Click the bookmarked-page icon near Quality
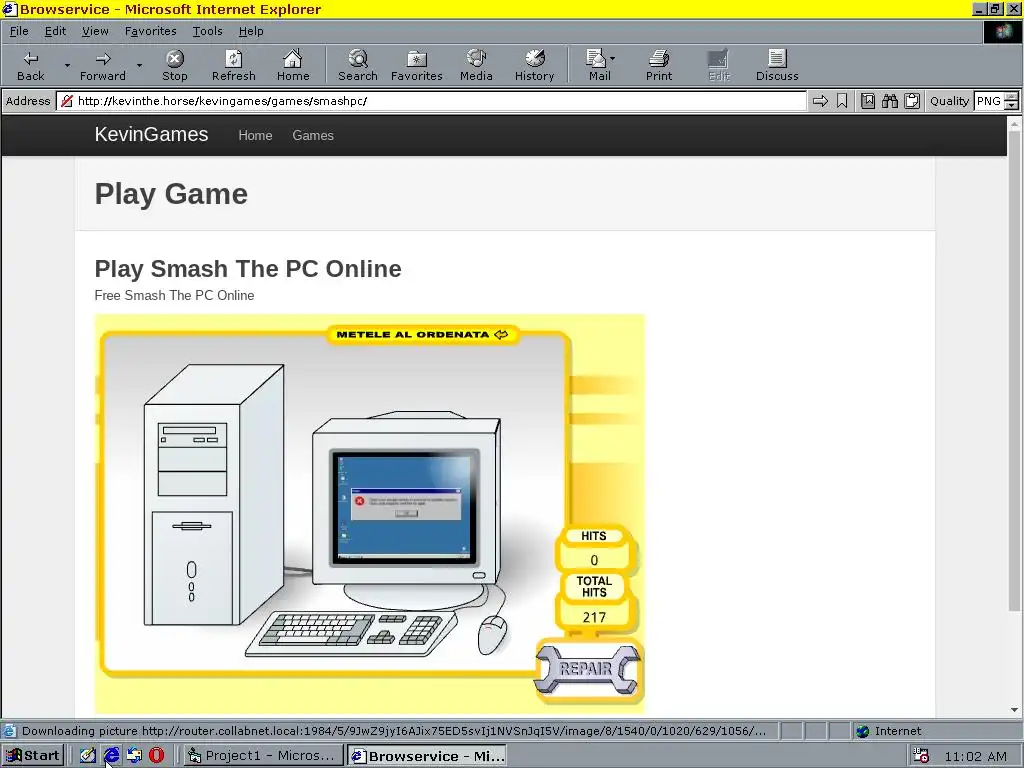 click(x=868, y=101)
